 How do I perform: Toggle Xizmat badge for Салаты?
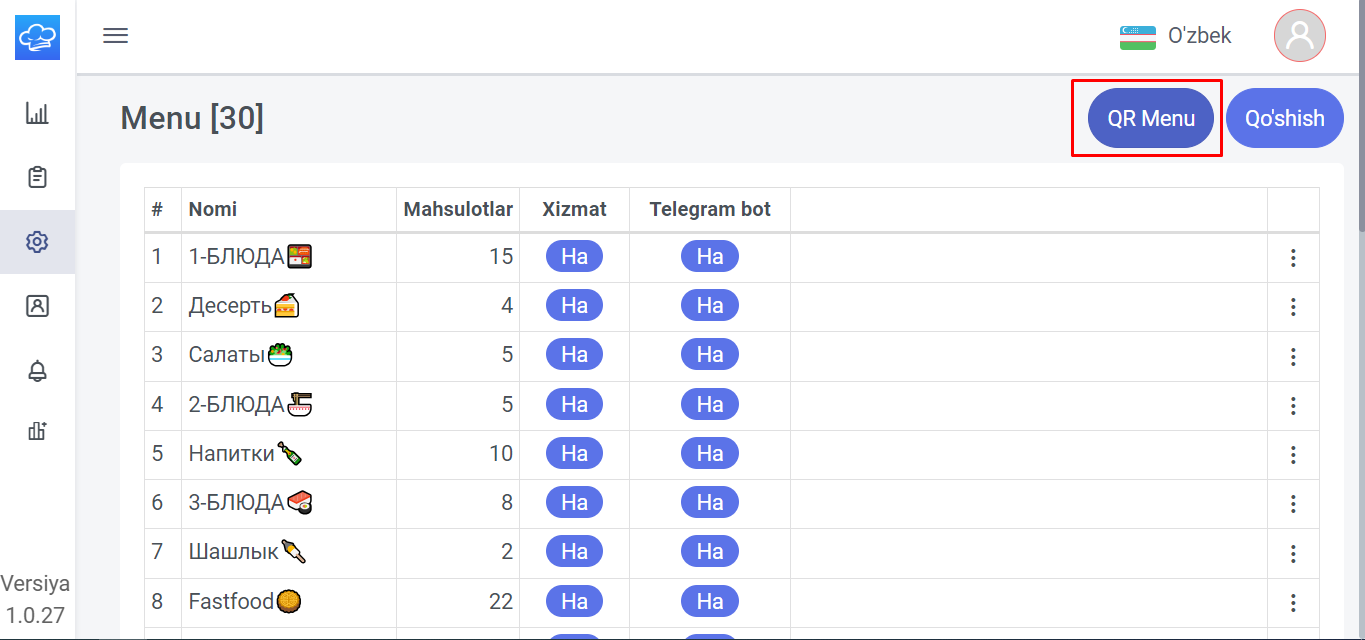pos(574,355)
